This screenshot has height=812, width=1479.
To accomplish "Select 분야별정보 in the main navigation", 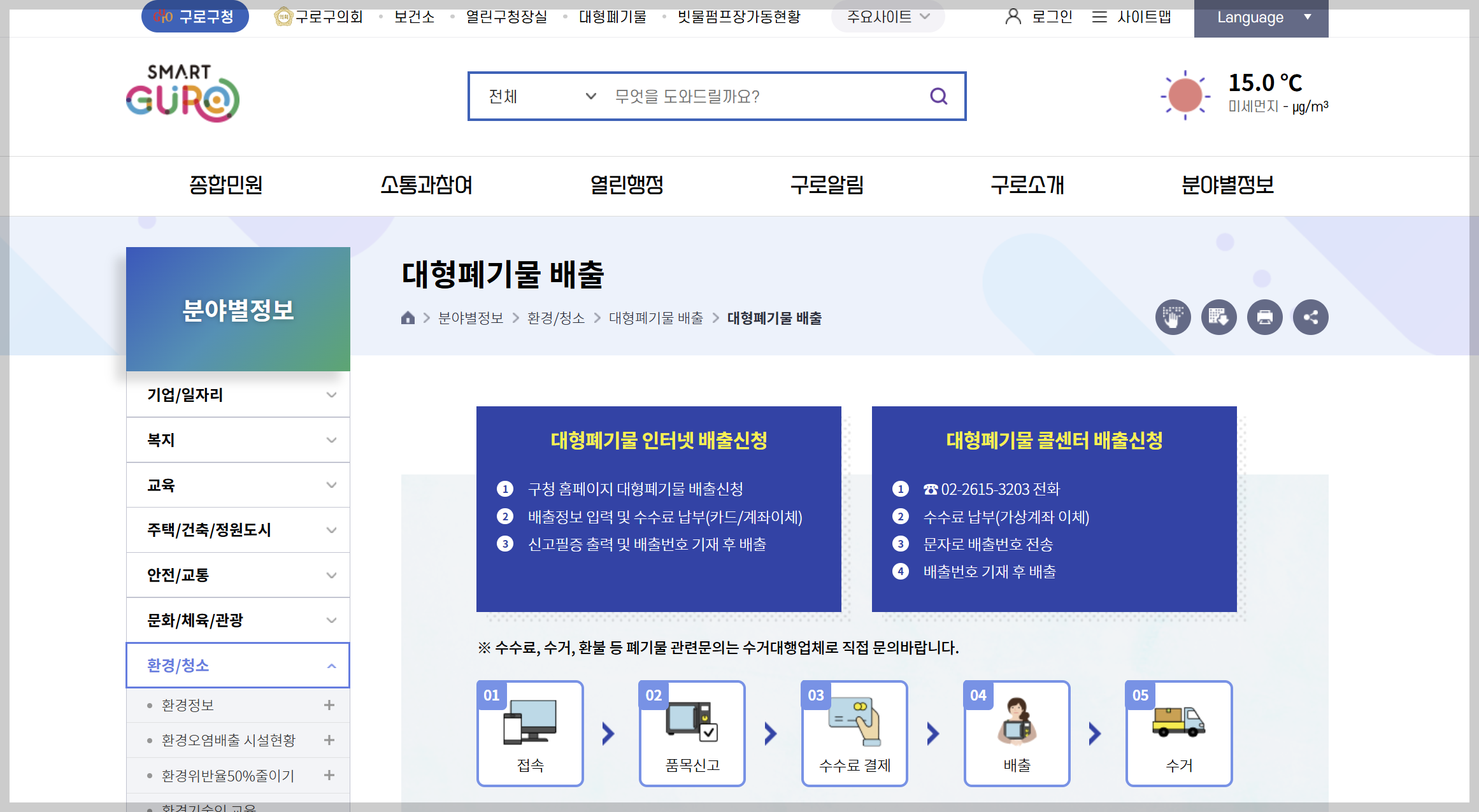I will pos(1227,185).
